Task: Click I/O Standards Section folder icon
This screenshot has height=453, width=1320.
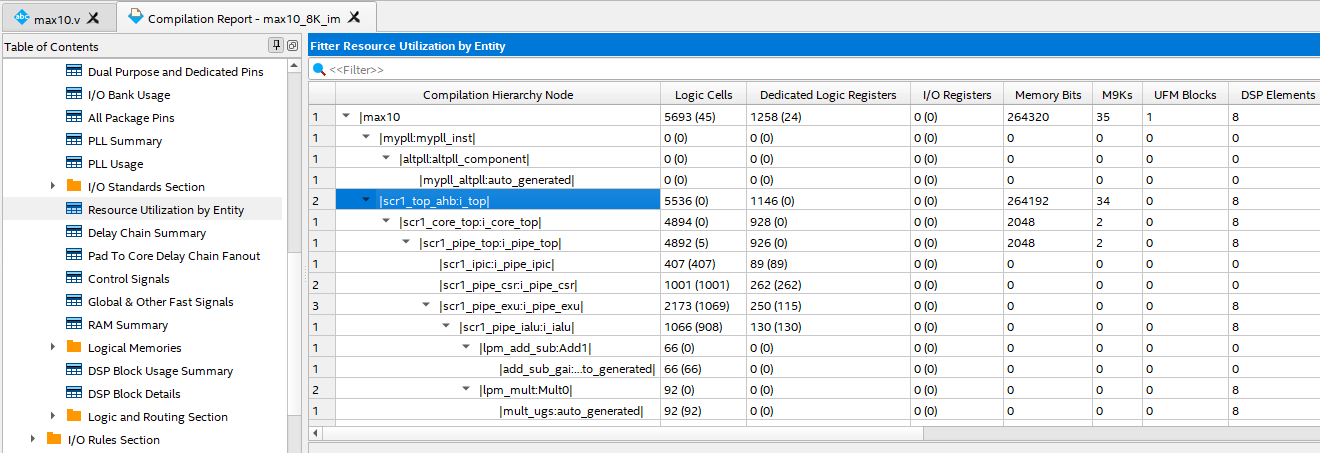Action: [x=73, y=186]
